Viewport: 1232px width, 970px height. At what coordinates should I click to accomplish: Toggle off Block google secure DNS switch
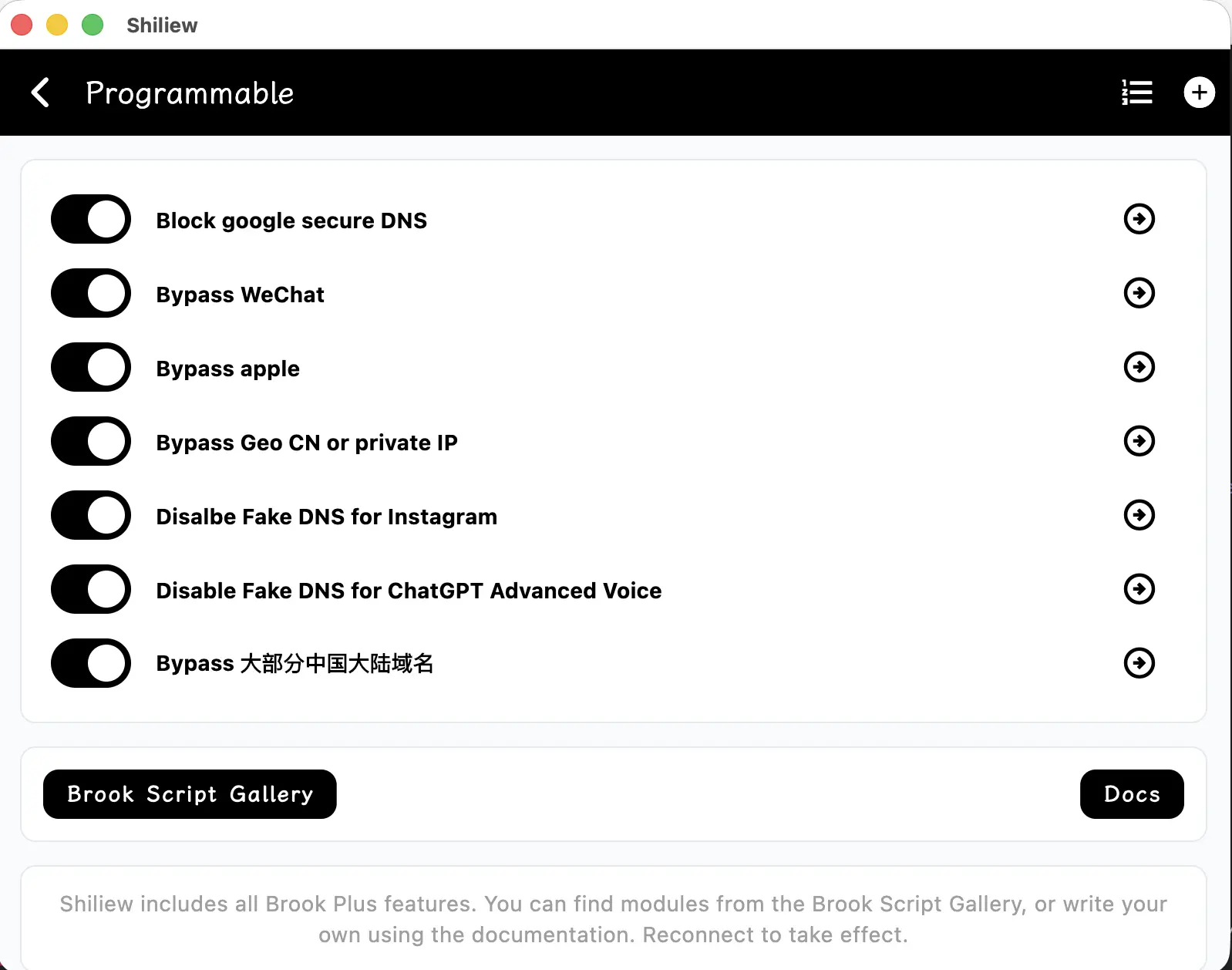[91, 219]
